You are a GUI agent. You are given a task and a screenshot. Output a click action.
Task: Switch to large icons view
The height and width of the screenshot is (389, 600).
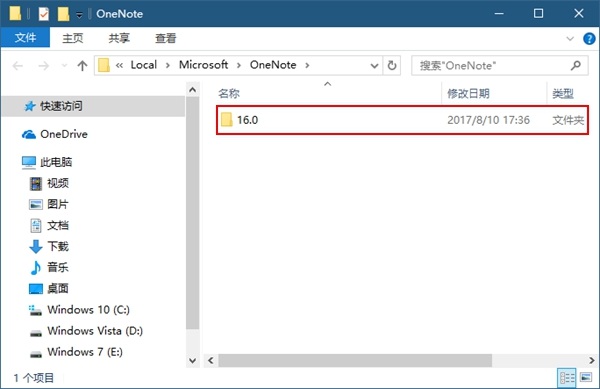pyautogui.click(x=586, y=378)
